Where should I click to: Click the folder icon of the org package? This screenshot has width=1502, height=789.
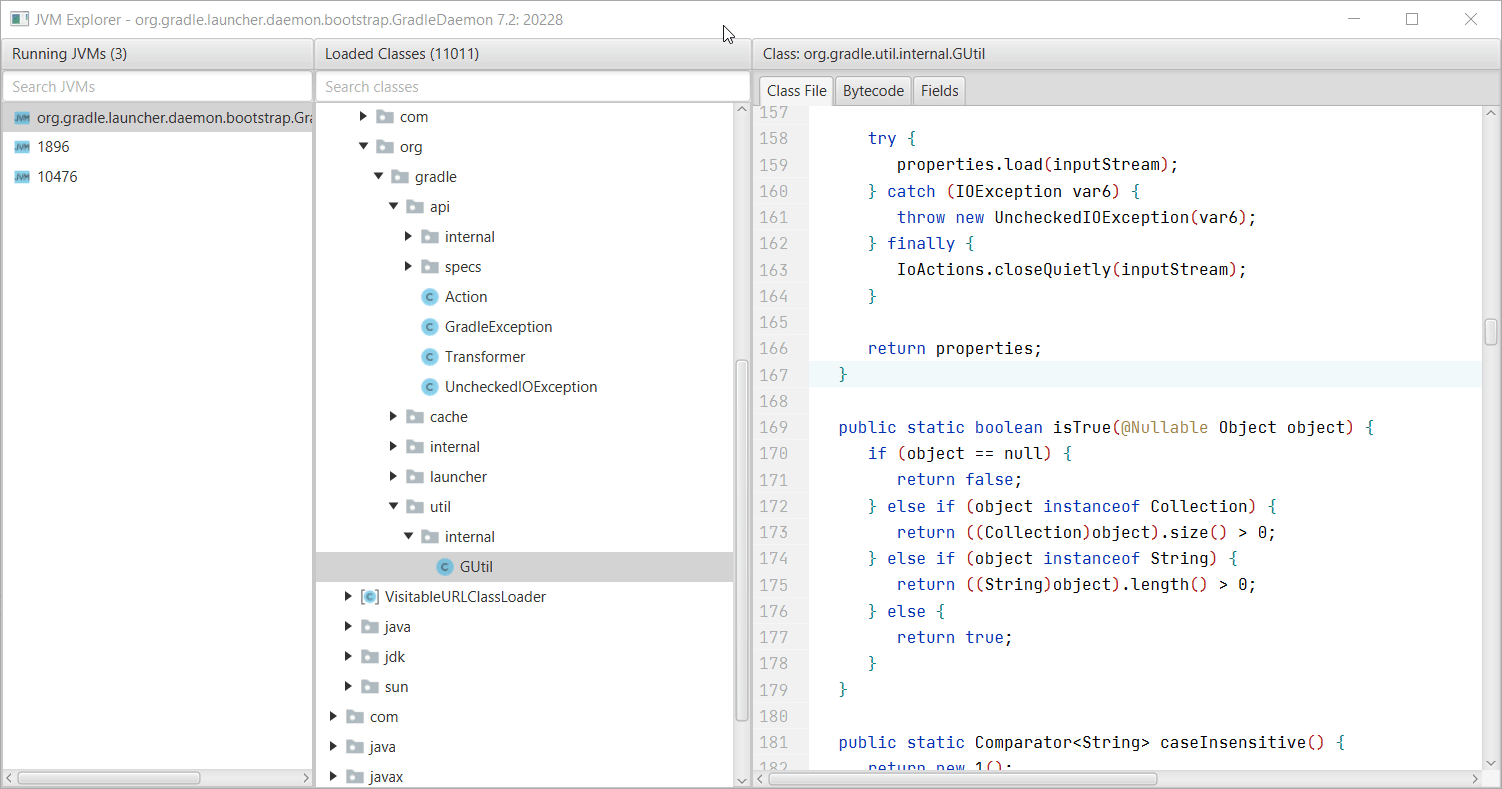coord(385,147)
